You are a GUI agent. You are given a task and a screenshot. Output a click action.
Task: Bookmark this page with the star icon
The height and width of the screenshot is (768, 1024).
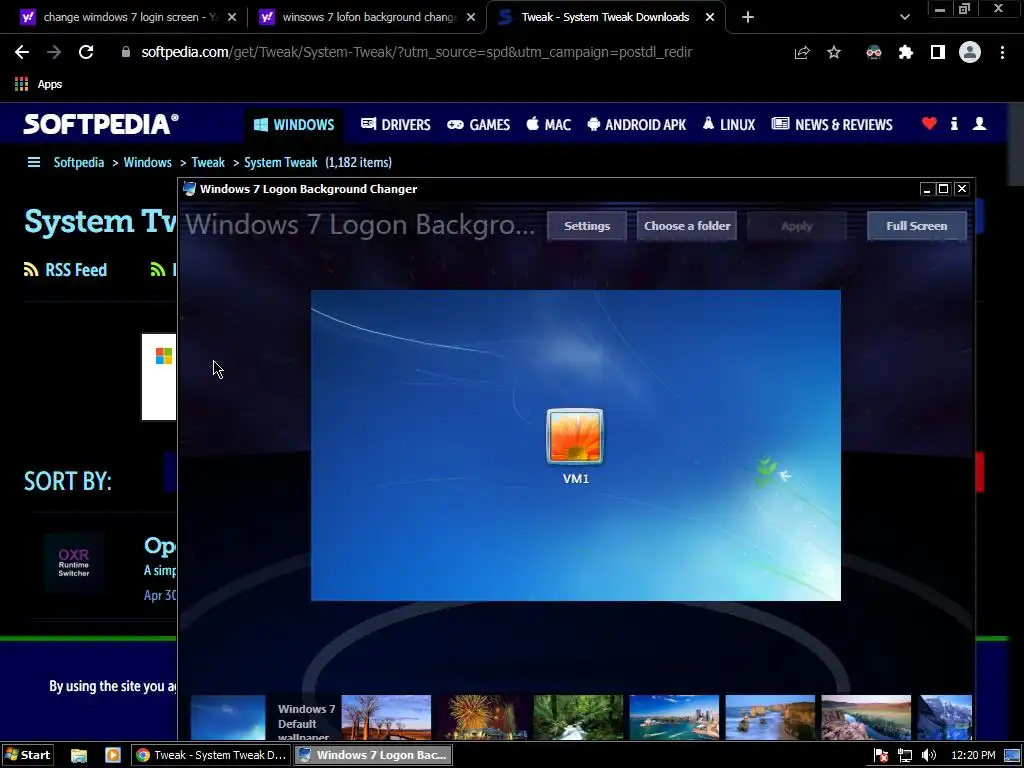tap(834, 52)
